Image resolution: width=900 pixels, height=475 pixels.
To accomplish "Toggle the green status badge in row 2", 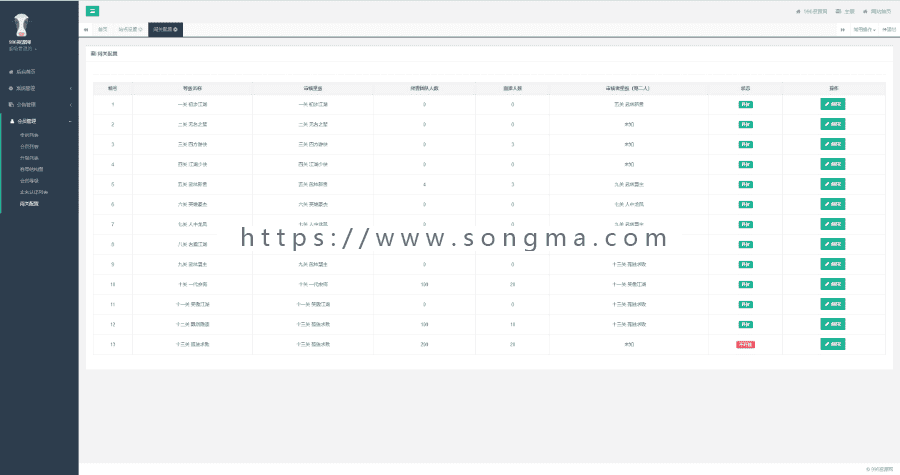I will coord(745,124).
